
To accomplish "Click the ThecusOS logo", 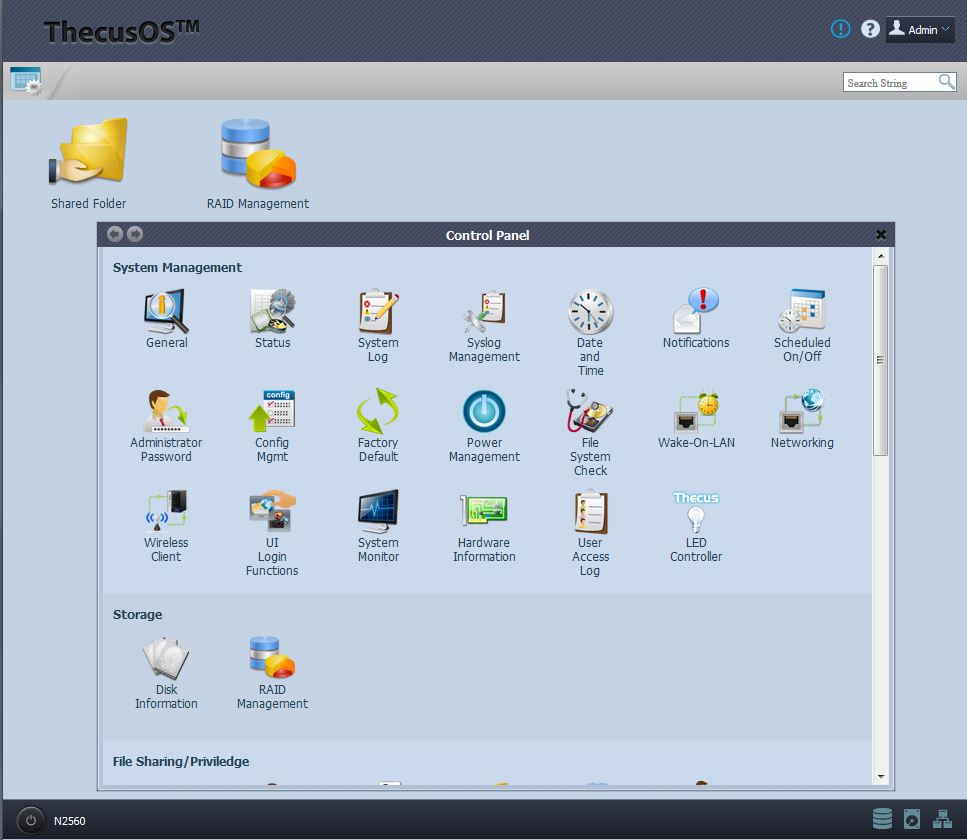I will click(121, 31).
